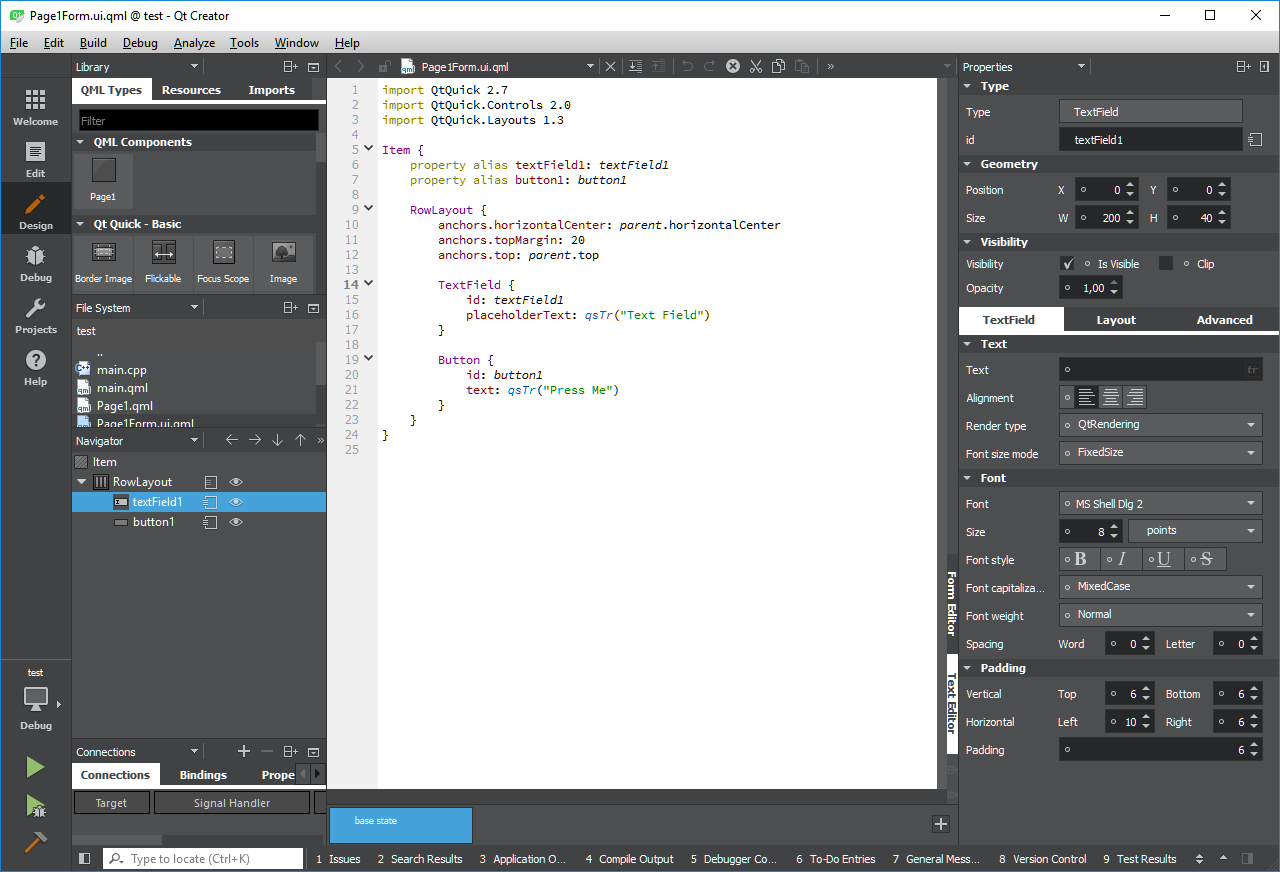Move item down in Navigator with down arrow
This screenshot has height=872, width=1280.
(x=277, y=440)
